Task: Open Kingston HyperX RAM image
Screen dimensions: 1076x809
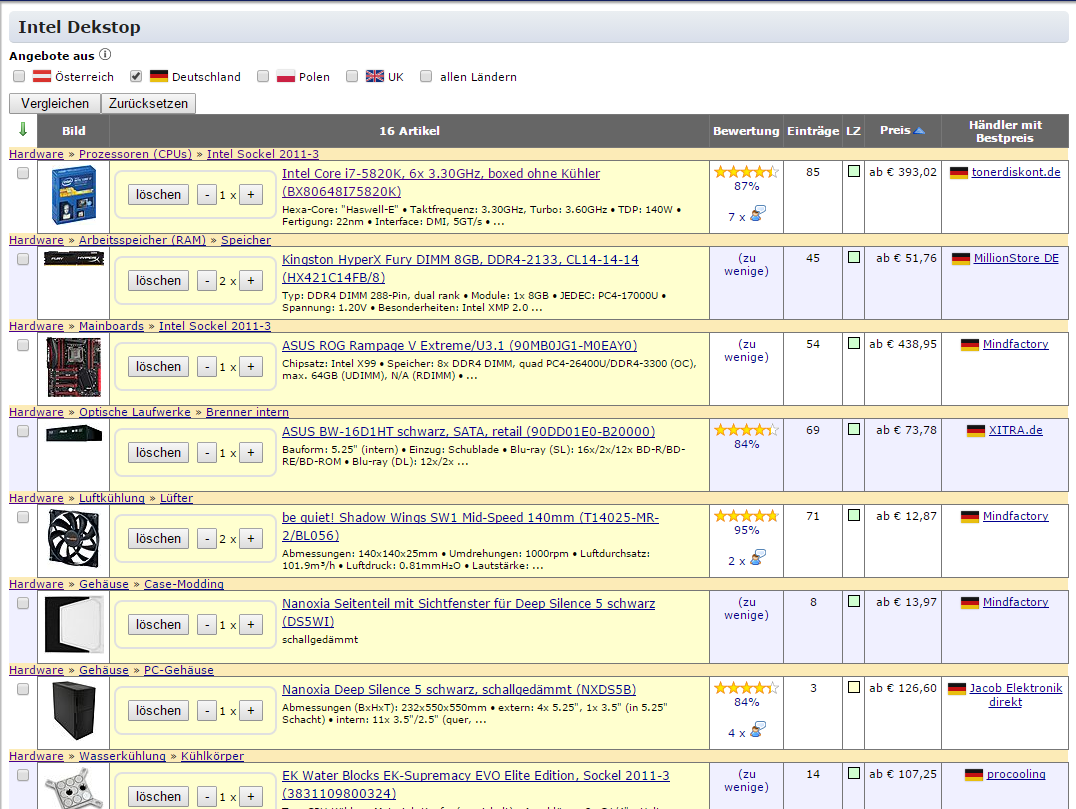Action: (73, 259)
